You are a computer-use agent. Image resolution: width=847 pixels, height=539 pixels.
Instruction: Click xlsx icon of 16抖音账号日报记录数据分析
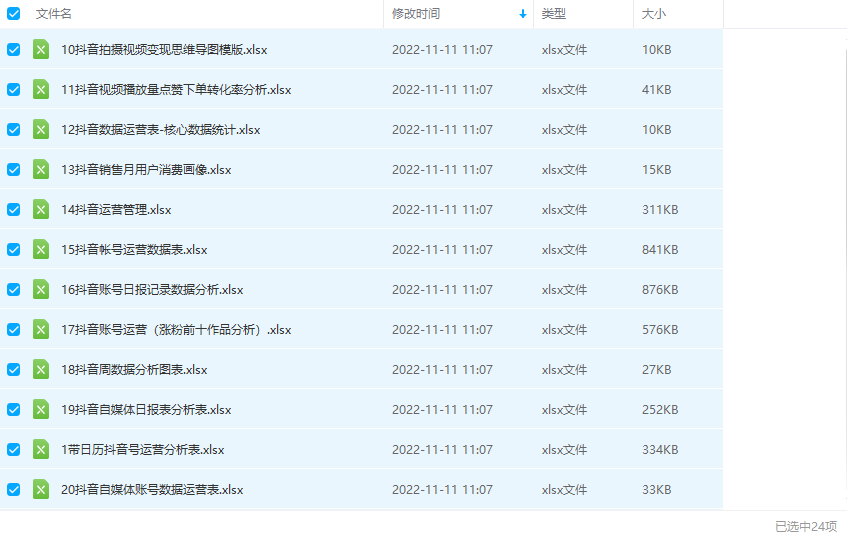click(x=41, y=289)
